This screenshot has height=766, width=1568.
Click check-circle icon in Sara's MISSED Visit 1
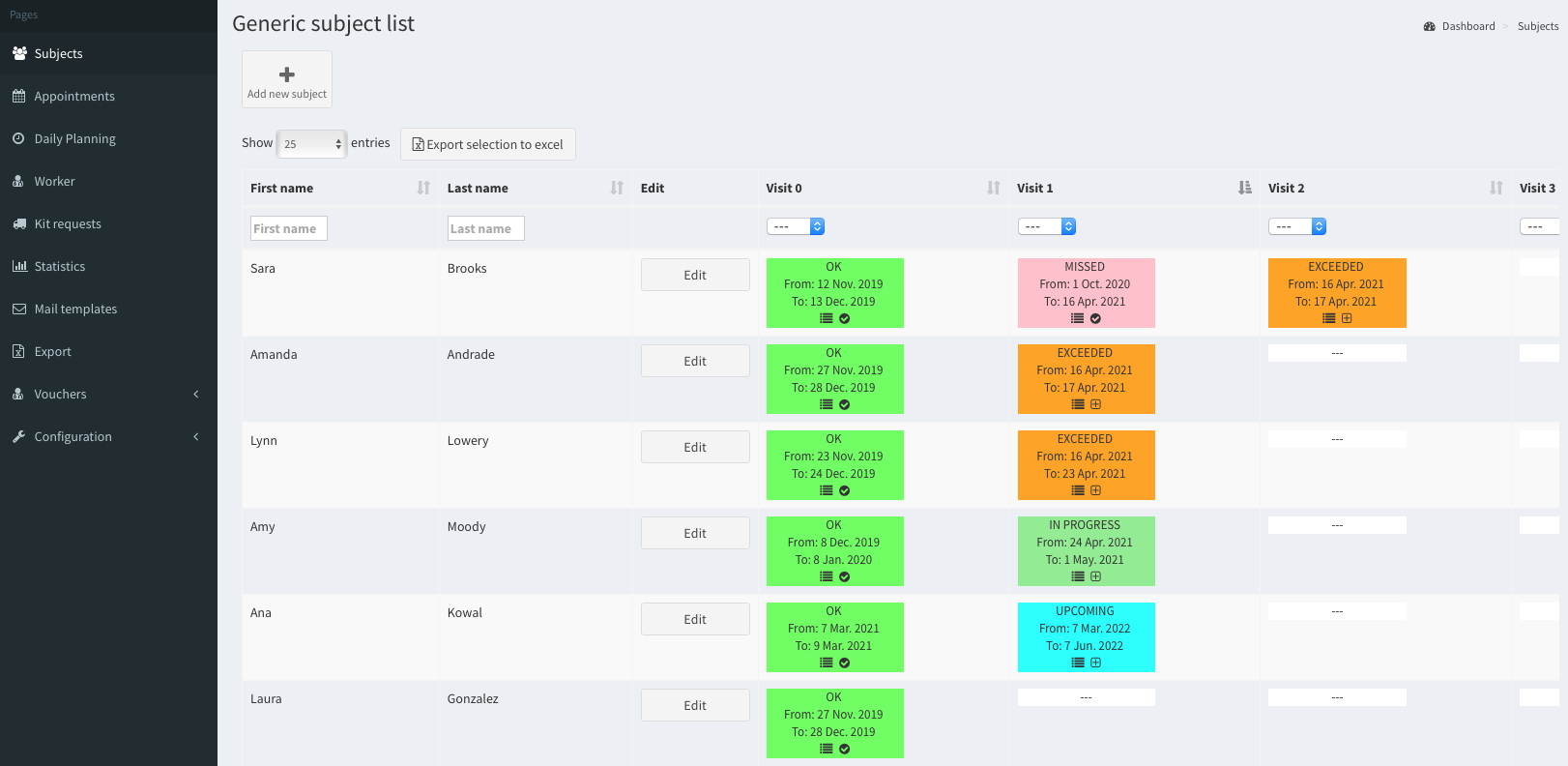(1095, 318)
